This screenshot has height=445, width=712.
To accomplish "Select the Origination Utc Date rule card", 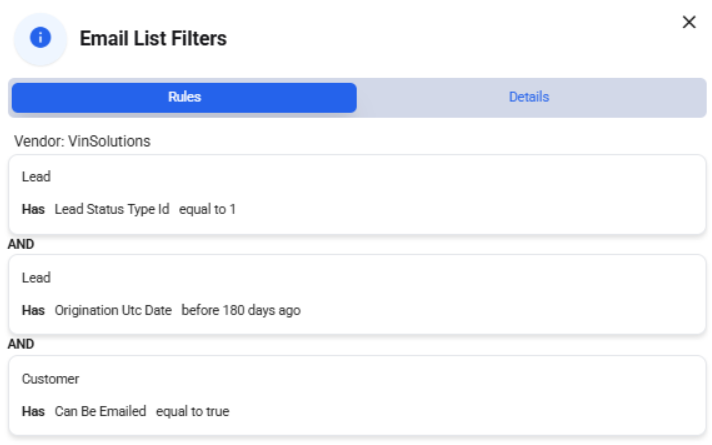I will 357,295.
